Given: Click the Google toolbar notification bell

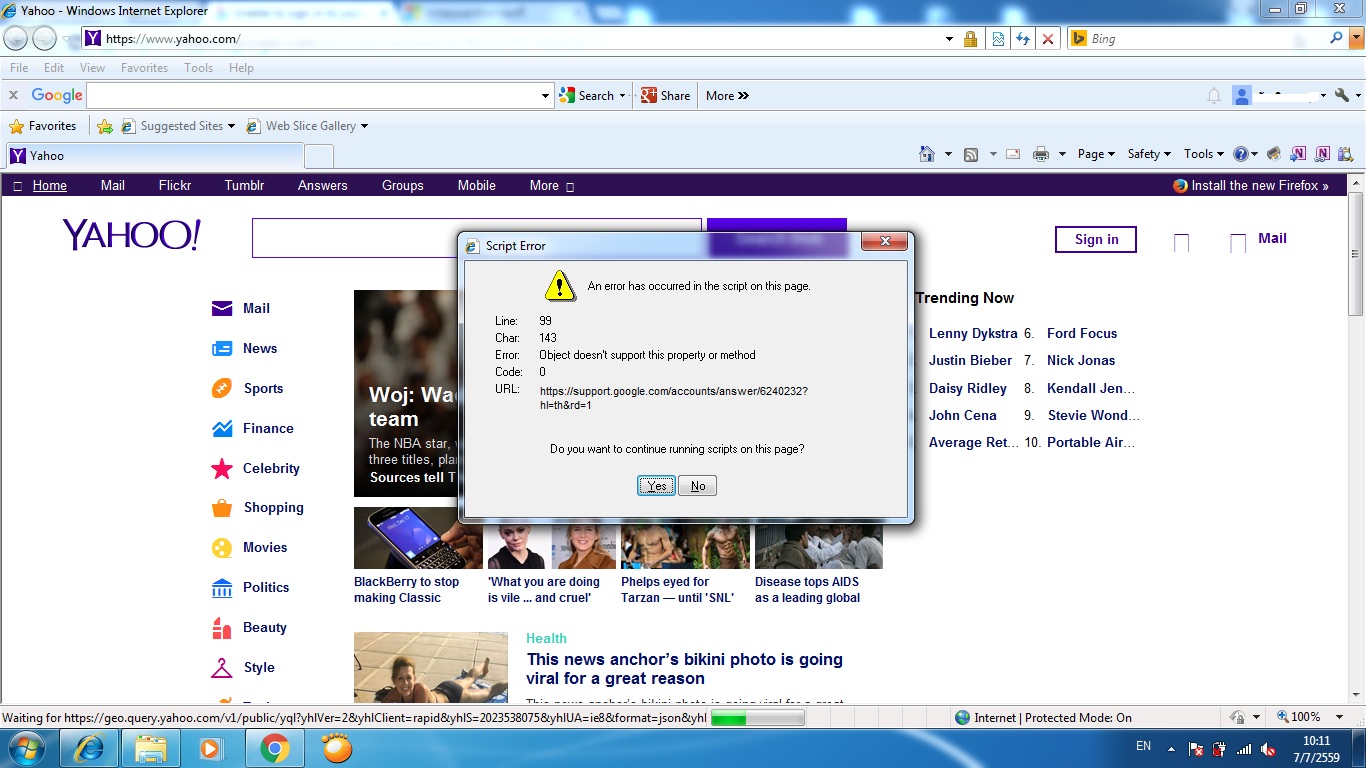Looking at the screenshot, I should point(1214,96).
